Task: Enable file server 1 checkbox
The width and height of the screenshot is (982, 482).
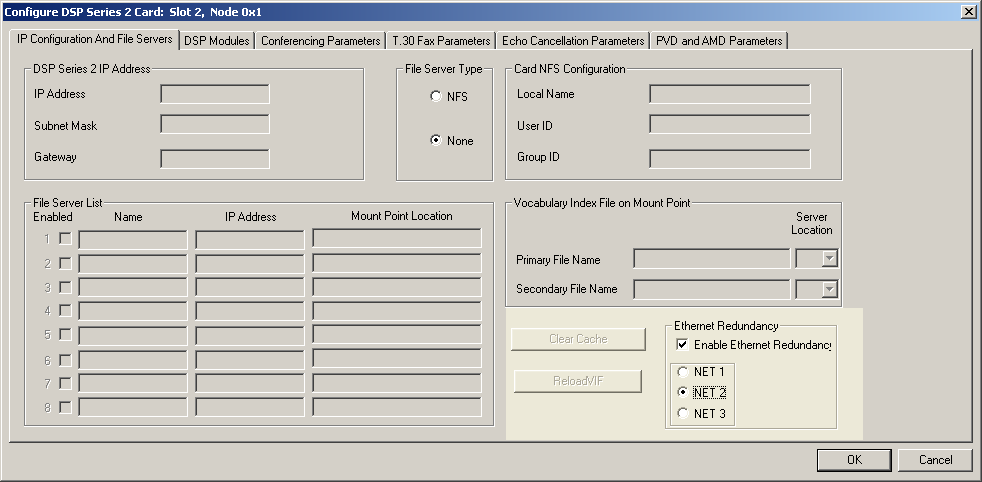Action: click(65, 239)
